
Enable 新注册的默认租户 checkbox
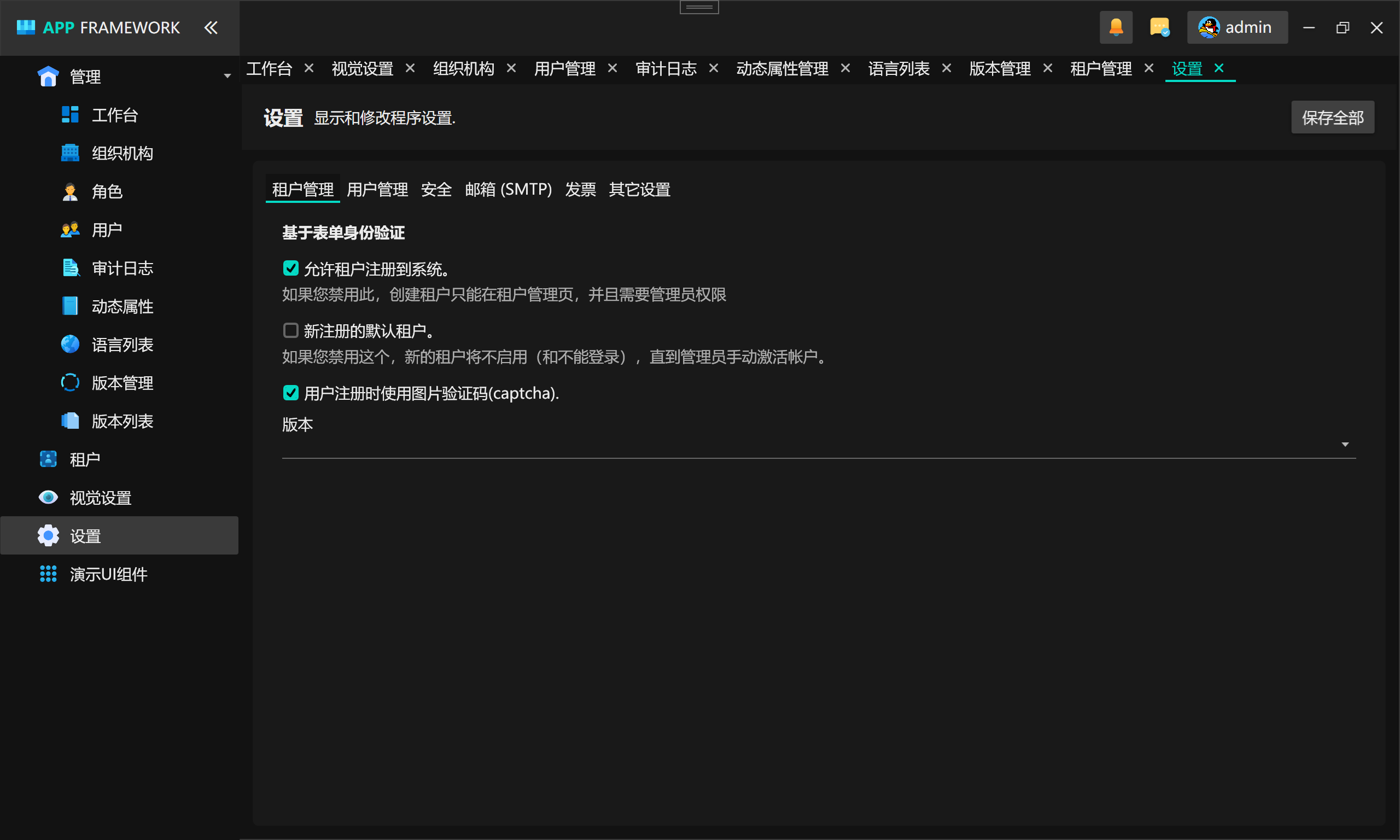click(290, 330)
